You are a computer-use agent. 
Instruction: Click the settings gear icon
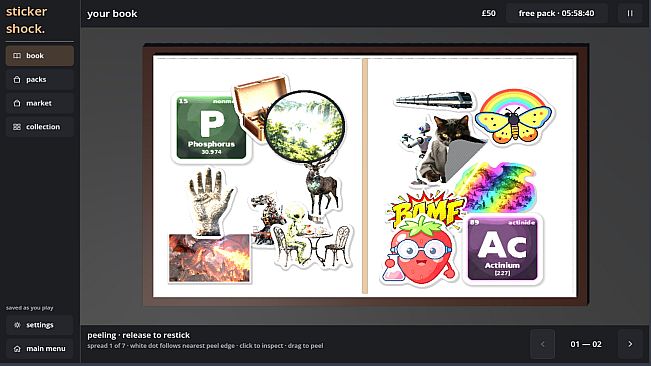pyautogui.click(x=17, y=325)
